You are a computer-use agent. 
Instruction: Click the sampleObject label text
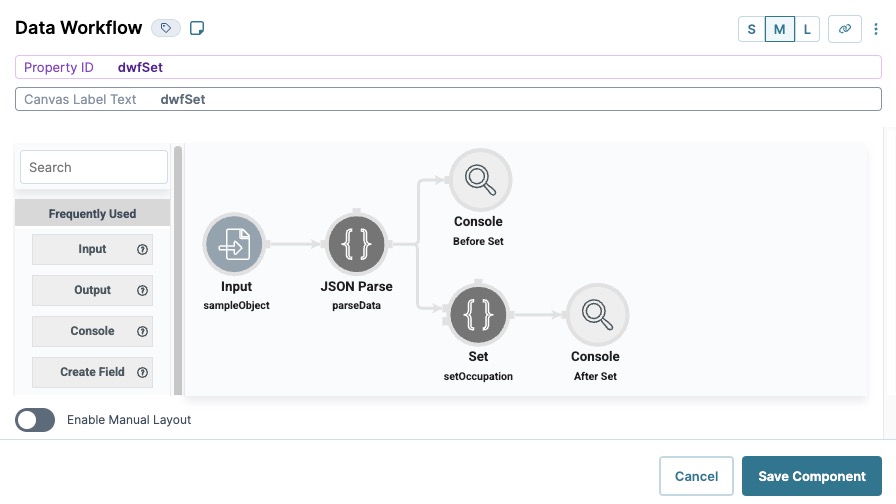(x=236, y=305)
